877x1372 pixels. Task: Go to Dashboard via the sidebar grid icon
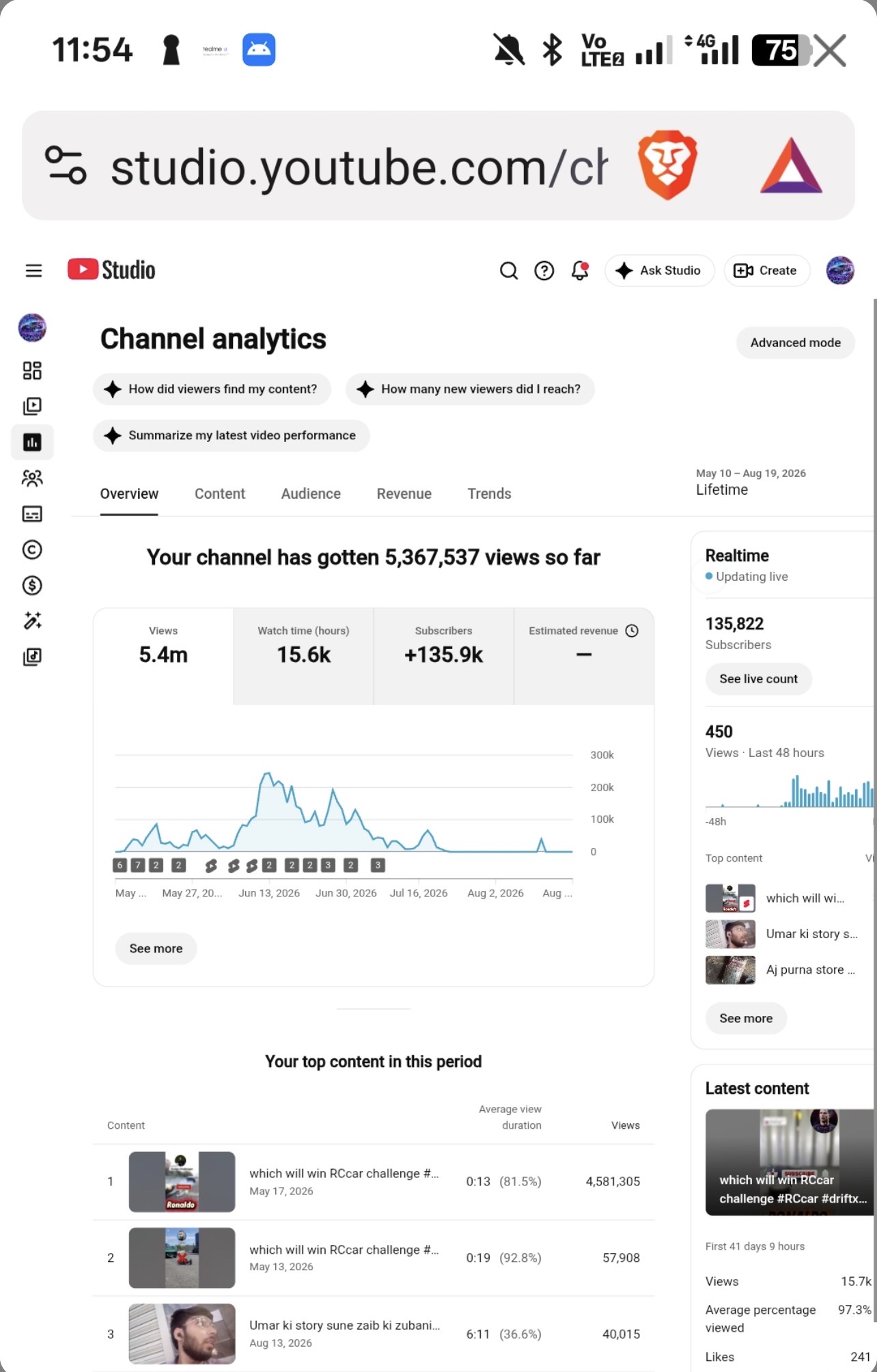32,370
